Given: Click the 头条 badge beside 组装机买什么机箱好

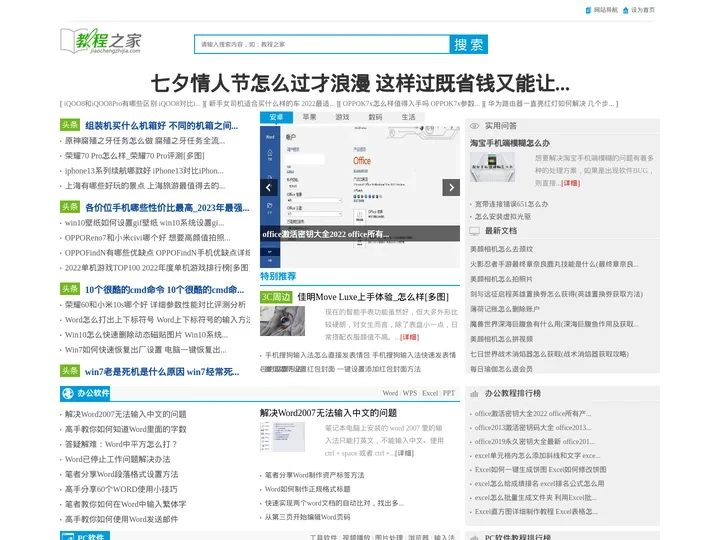Looking at the screenshot, I should 70,125.
